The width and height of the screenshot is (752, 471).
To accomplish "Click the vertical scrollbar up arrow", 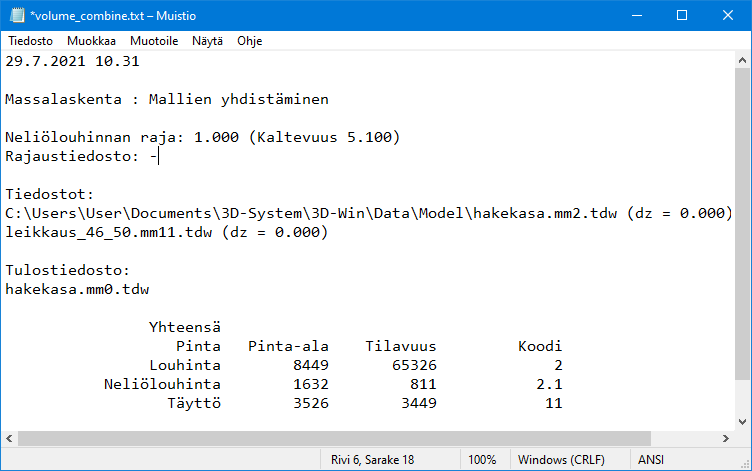I will point(742,59).
